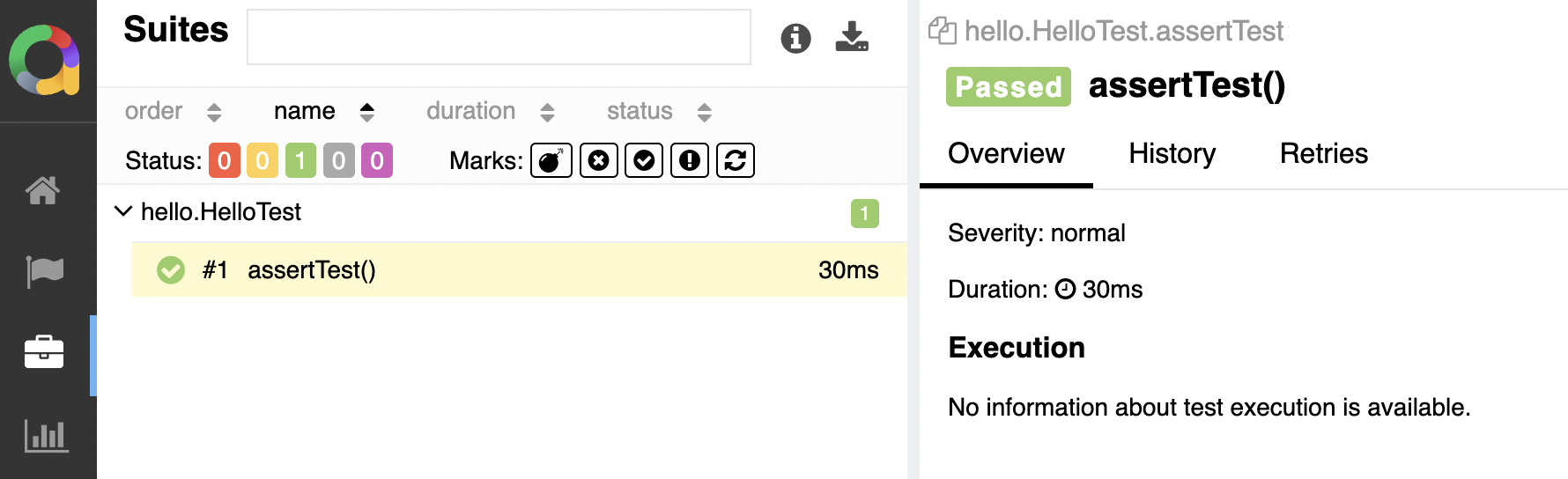The image size is (1568, 479).
Task: Download the suites data as CSV
Action: (x=852, y=37)
